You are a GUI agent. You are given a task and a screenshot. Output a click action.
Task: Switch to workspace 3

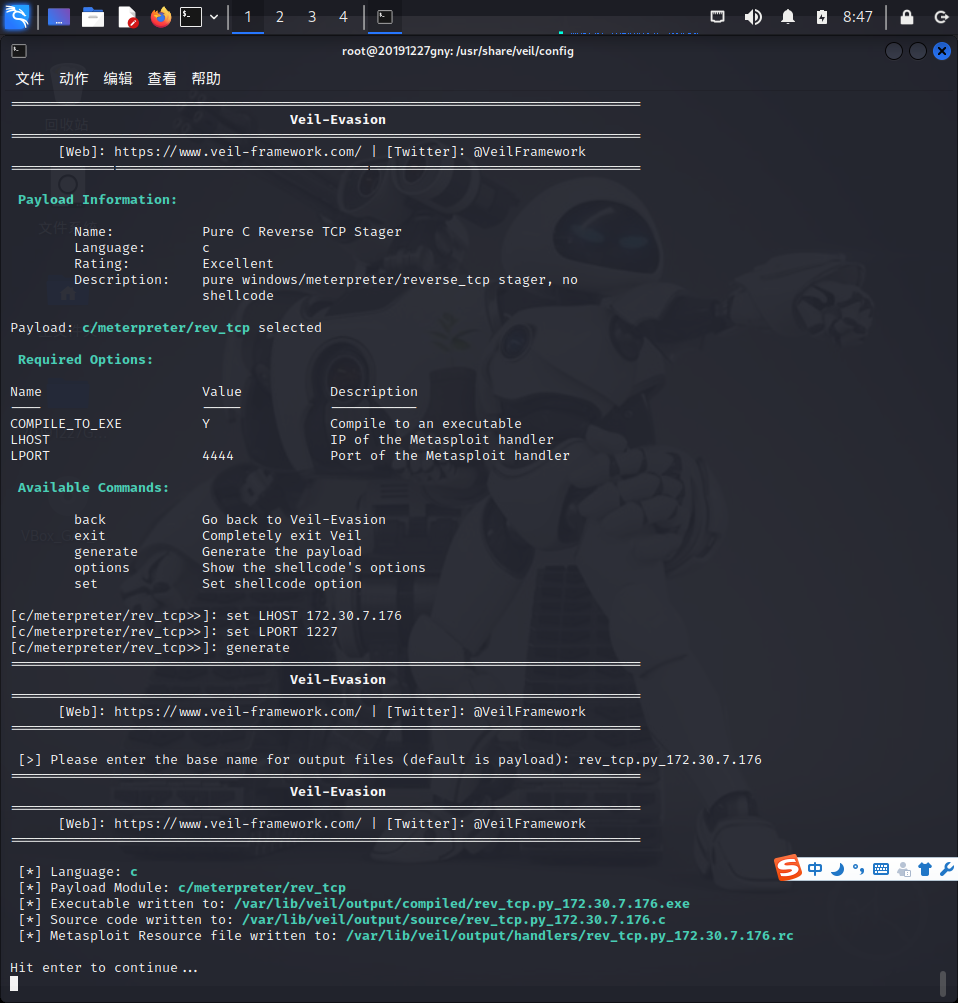coord(311,17)
